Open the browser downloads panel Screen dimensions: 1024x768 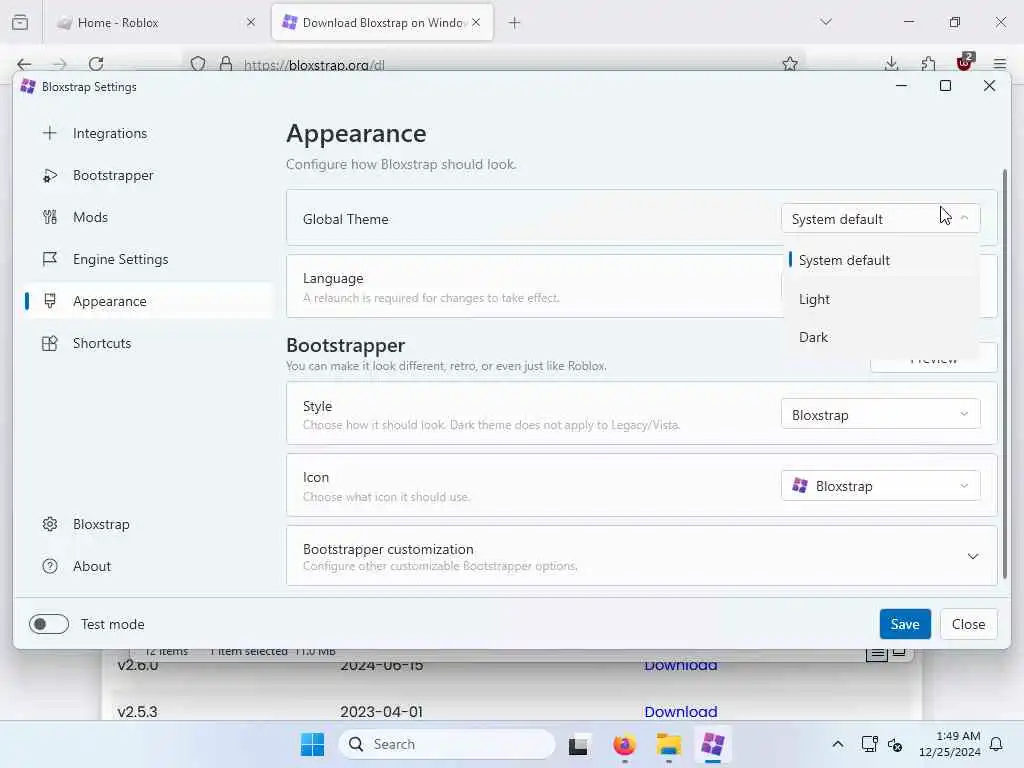(891, 63)
